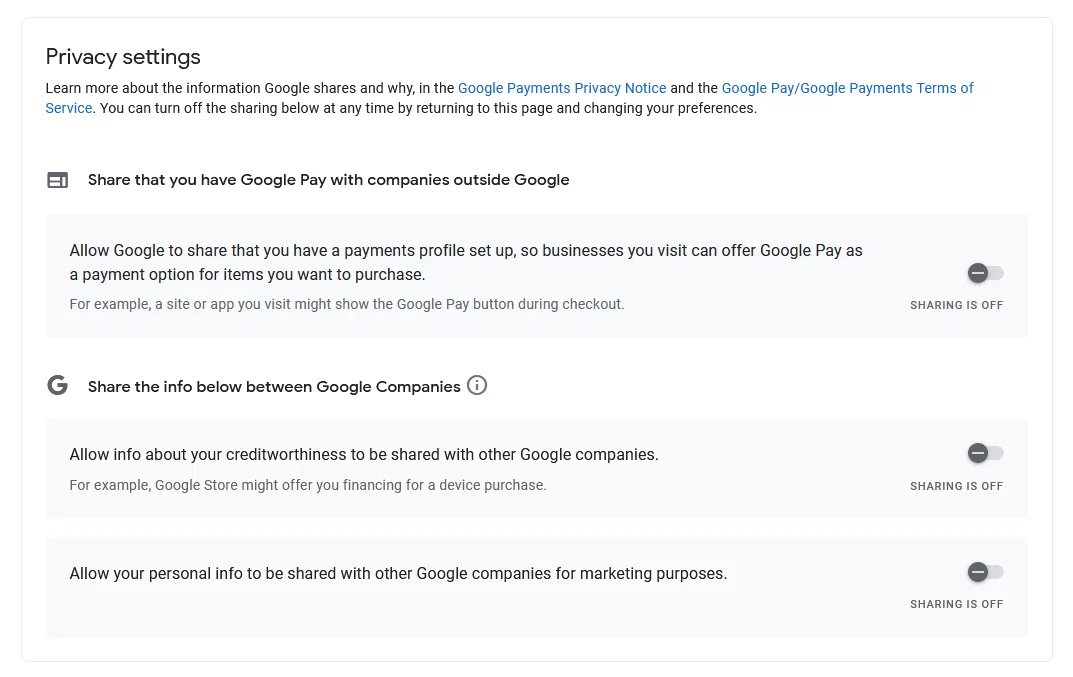Open info icon next to Google Companies heading

click(x=477, y=386)
